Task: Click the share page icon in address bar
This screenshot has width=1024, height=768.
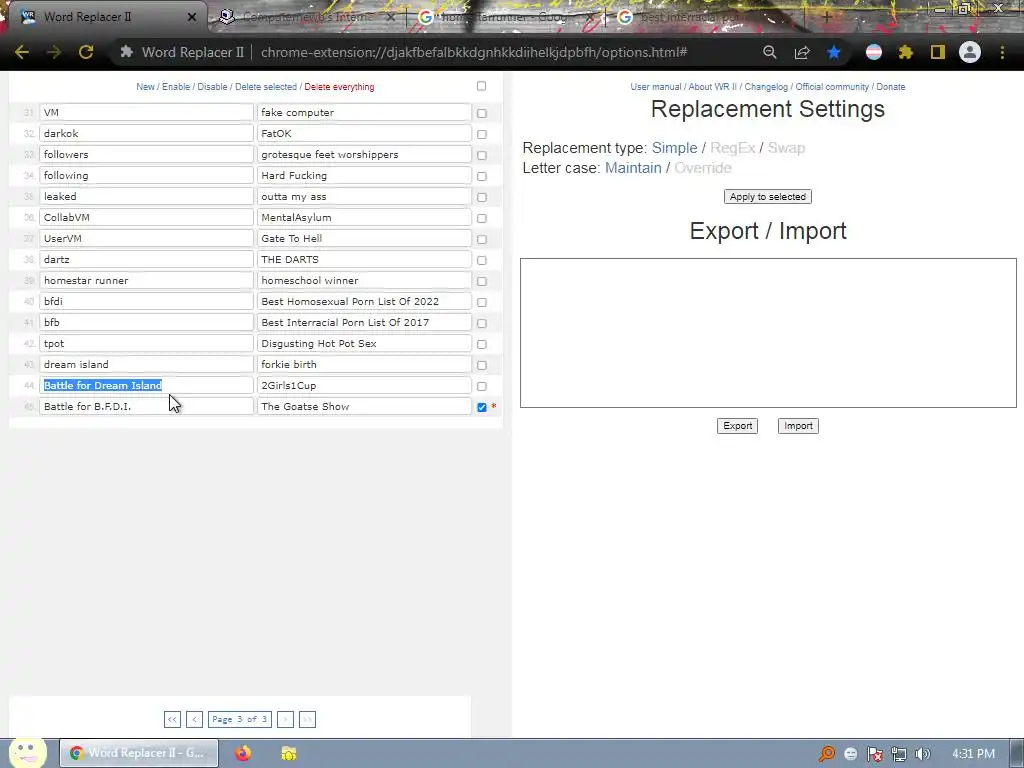Action: pos(802,52)
